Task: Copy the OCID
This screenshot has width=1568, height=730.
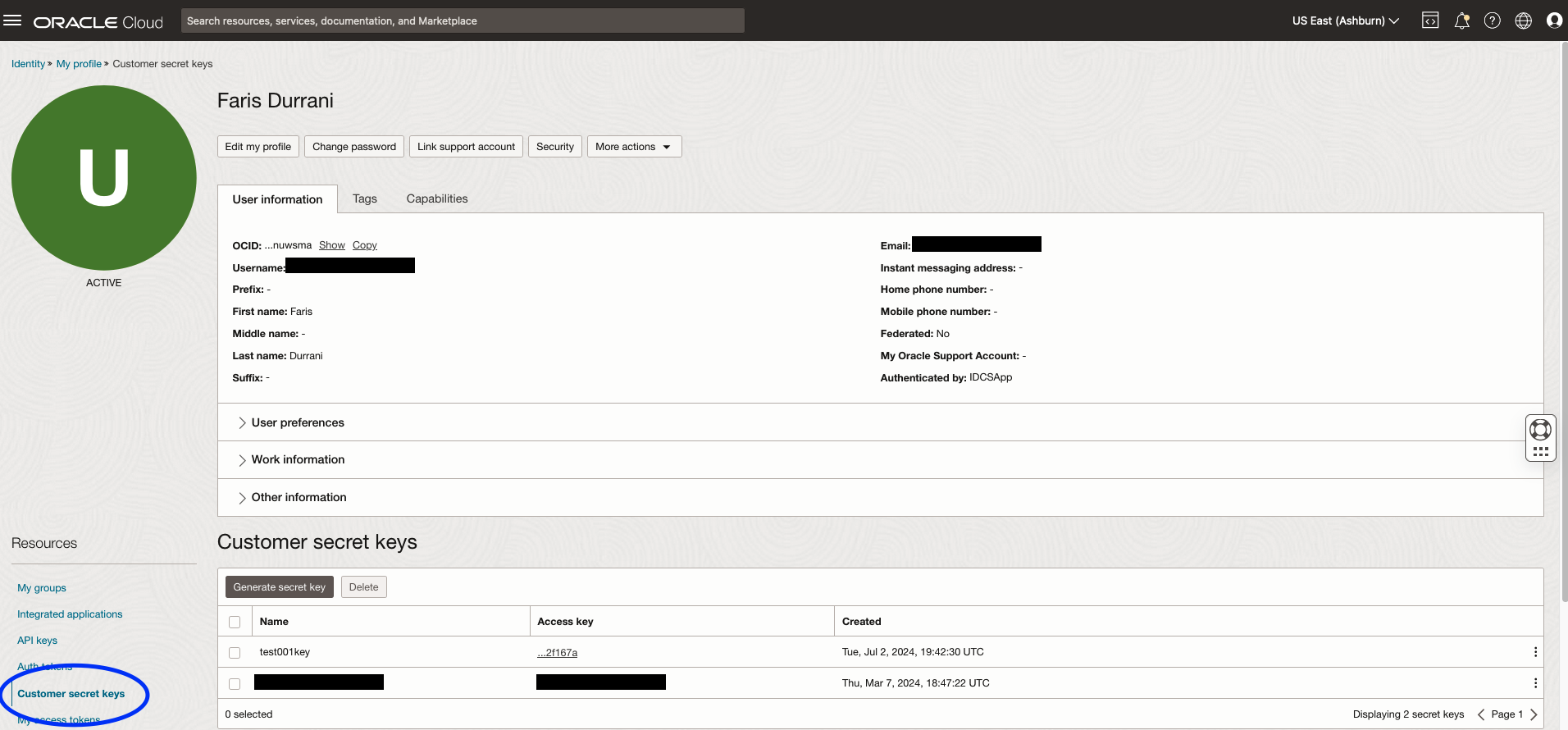Action: 365,245
